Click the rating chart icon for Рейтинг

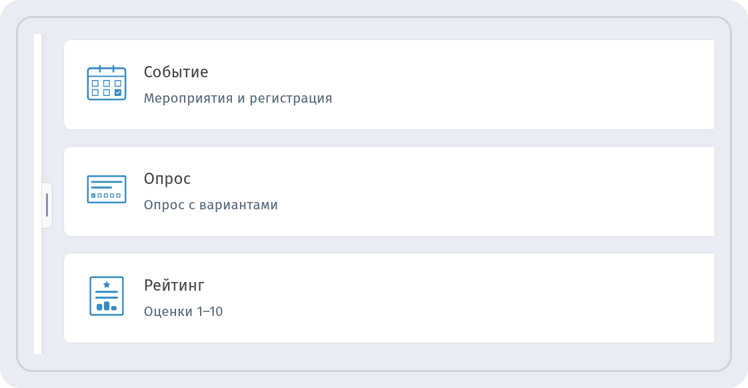pyautogui.click(x=106, y=296)
